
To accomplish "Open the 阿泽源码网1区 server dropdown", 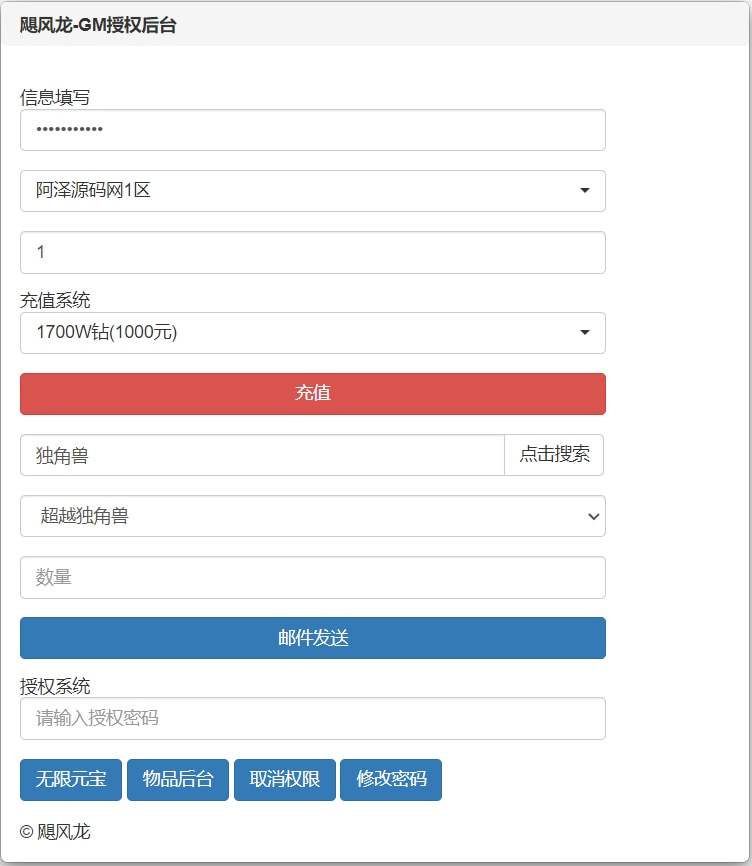I will (312, 191).
